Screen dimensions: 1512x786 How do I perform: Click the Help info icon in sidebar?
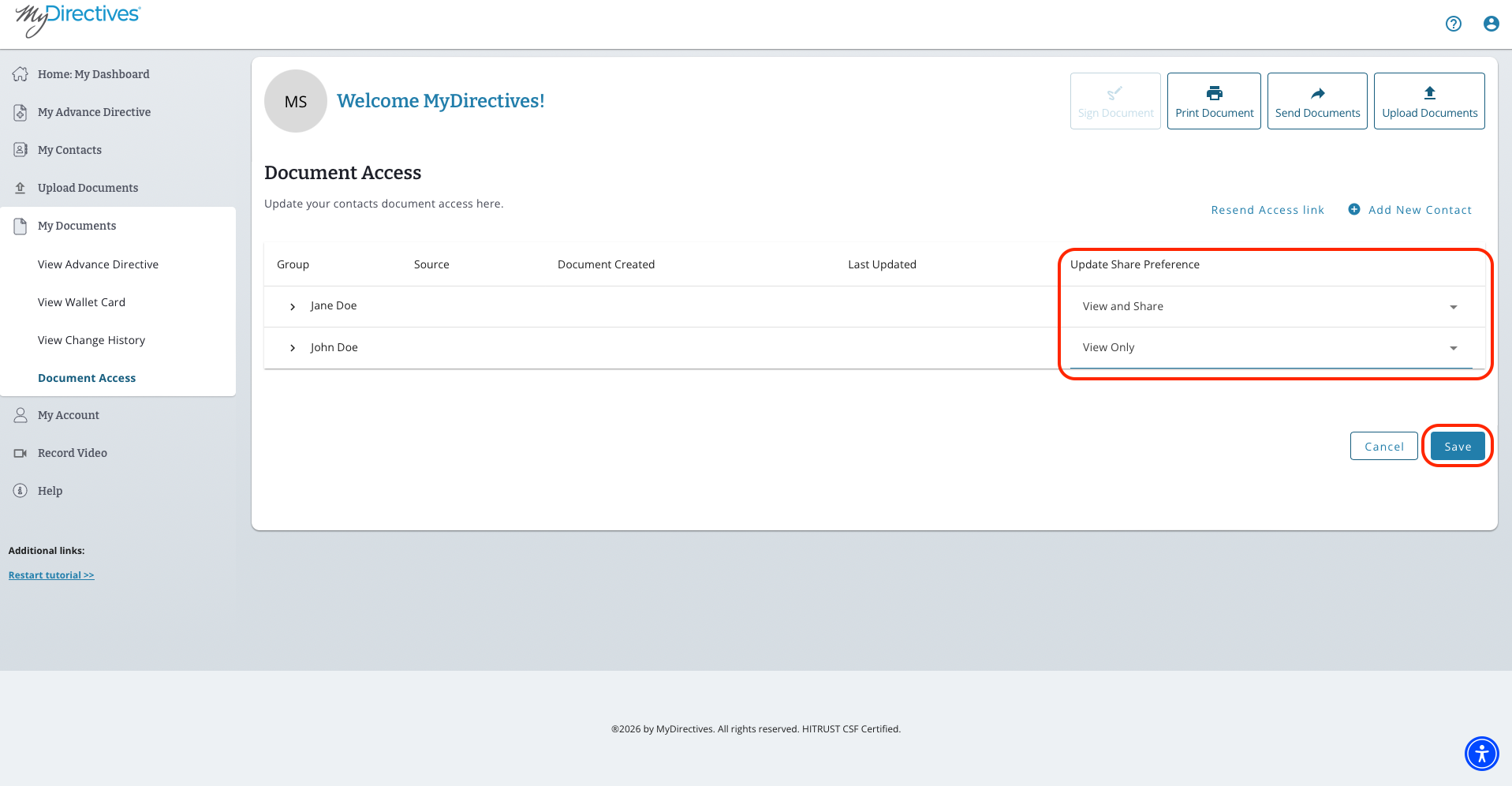click(21, 491)
